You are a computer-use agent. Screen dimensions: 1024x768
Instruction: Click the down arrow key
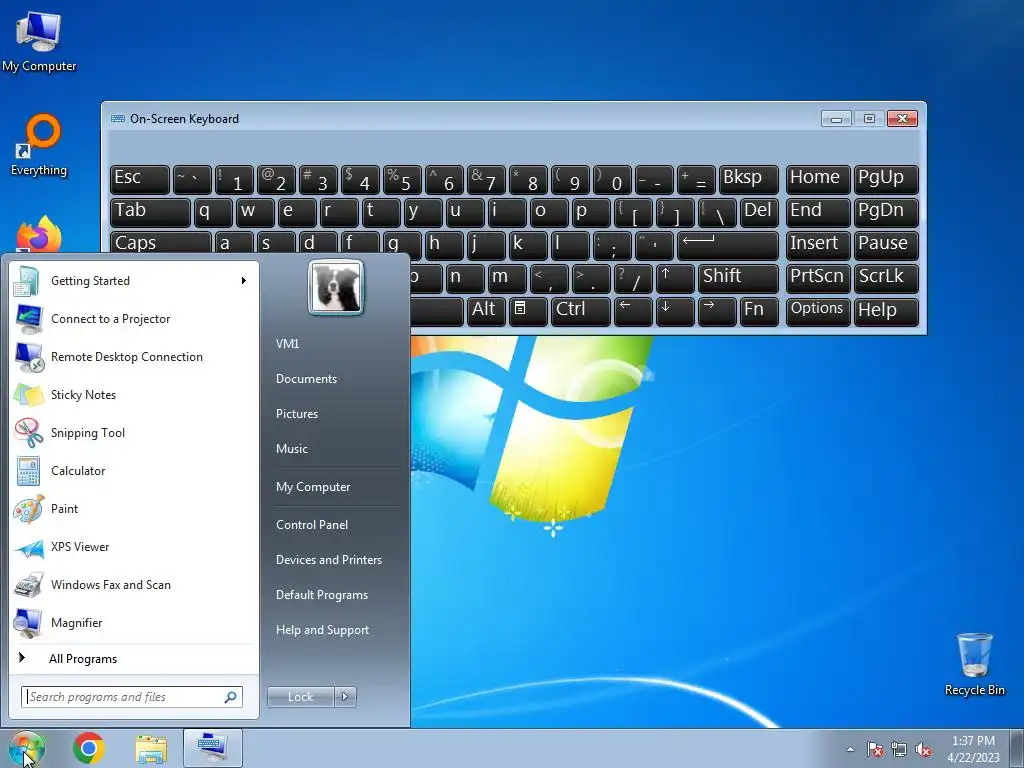675,312
